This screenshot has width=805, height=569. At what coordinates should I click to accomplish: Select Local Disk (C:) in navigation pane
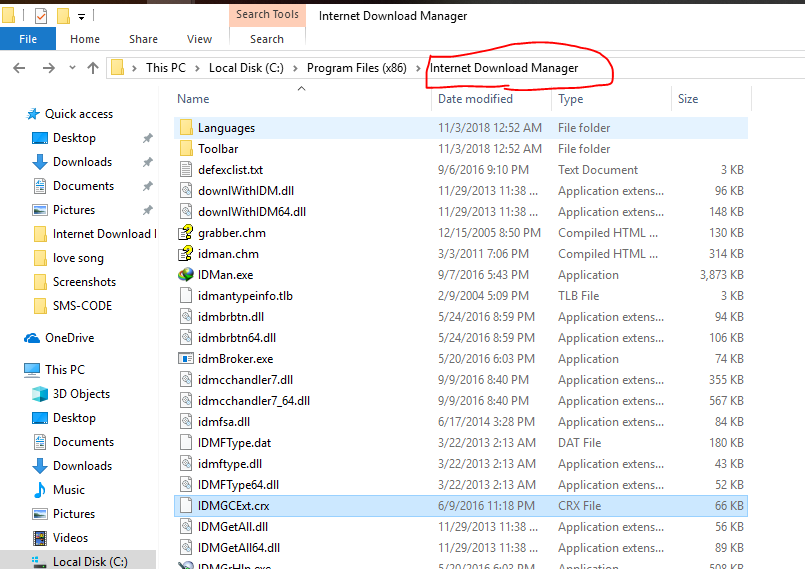90,562
